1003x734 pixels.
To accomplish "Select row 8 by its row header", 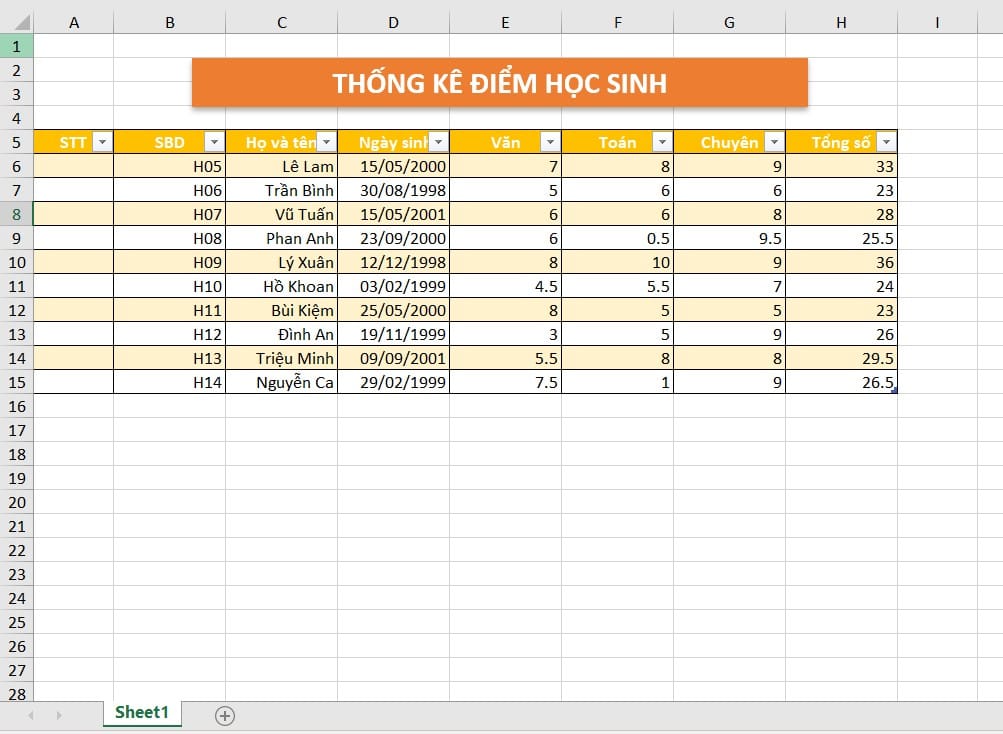I will 16,214.
